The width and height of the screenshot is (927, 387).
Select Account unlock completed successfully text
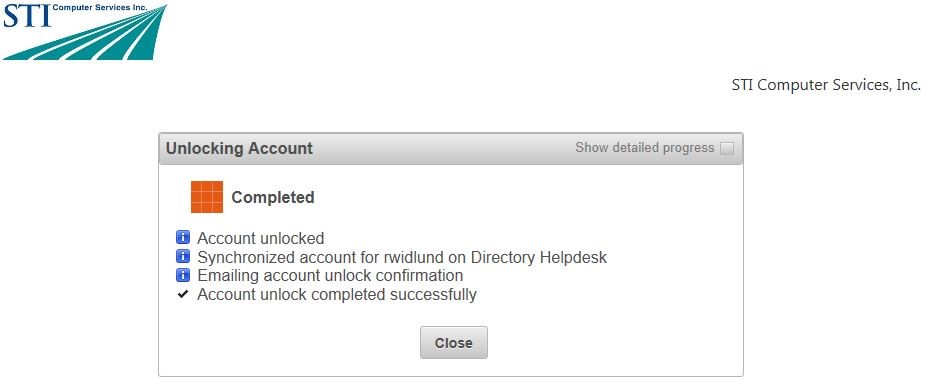337,294
